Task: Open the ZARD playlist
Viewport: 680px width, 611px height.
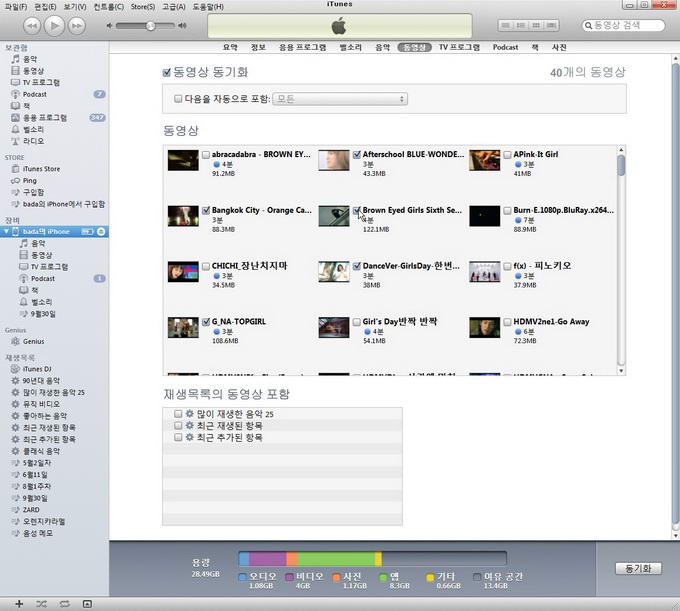Action: (x=31, y=510)
